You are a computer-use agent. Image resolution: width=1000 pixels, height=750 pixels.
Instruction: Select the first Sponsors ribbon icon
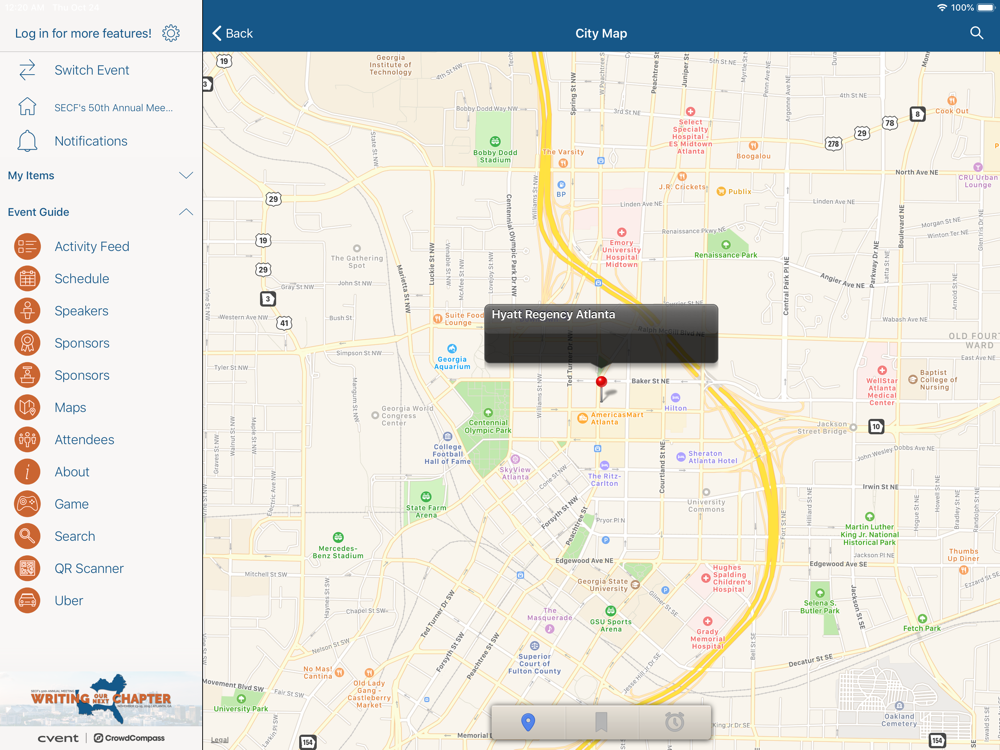point(27,343)
